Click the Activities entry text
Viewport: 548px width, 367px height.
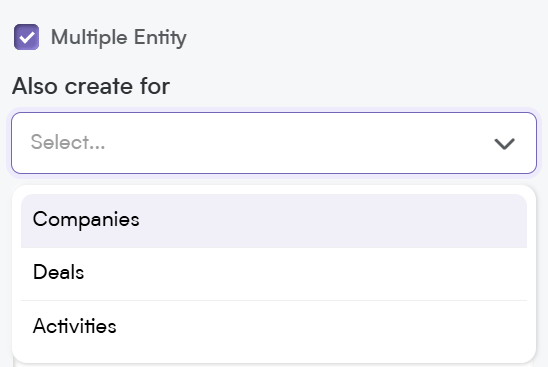point(74,326)
